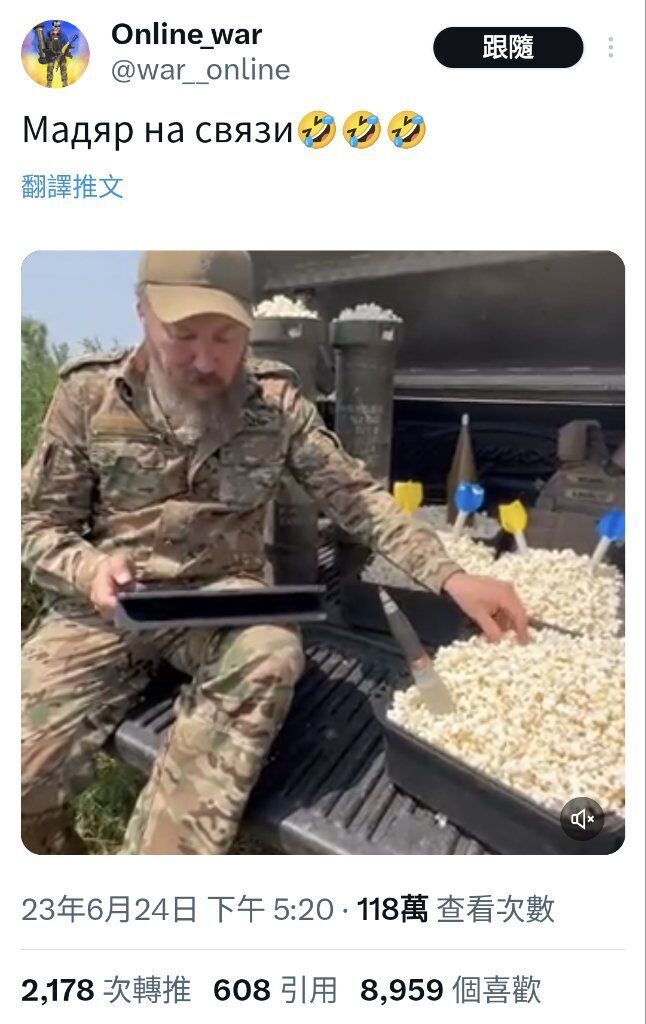Unmute the video with the speaker icon

click(x=582, y=818)
